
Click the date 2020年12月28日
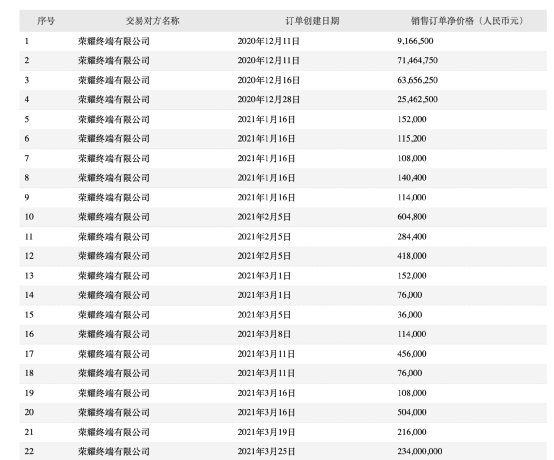[269, 100]
